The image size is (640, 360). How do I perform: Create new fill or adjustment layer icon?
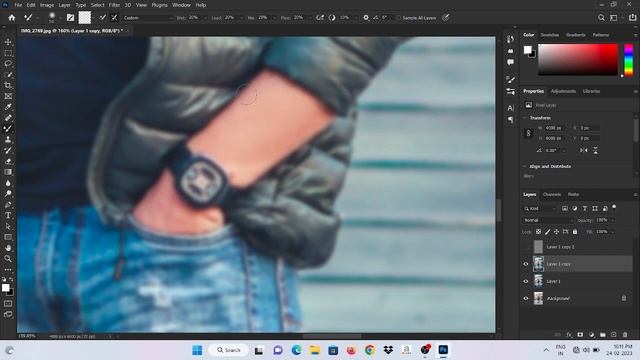(x=592, y=335)
